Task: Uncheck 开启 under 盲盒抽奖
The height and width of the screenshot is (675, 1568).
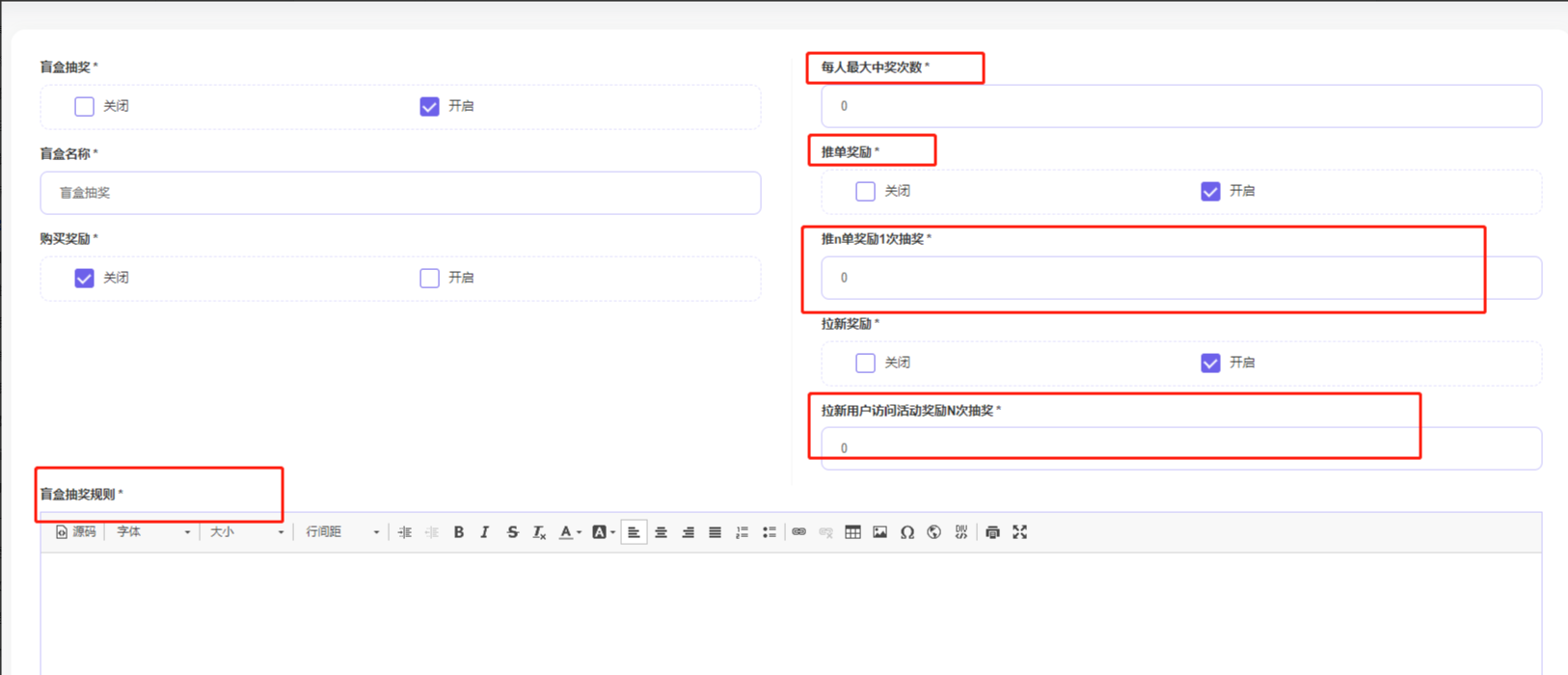Action: (x=430, y=106)
